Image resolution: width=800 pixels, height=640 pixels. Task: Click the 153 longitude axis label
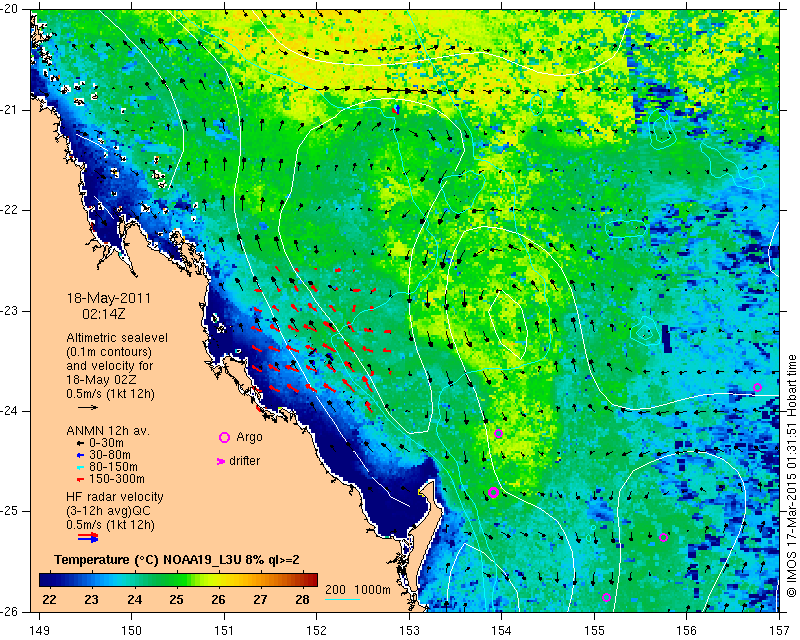tap(409, 631)
